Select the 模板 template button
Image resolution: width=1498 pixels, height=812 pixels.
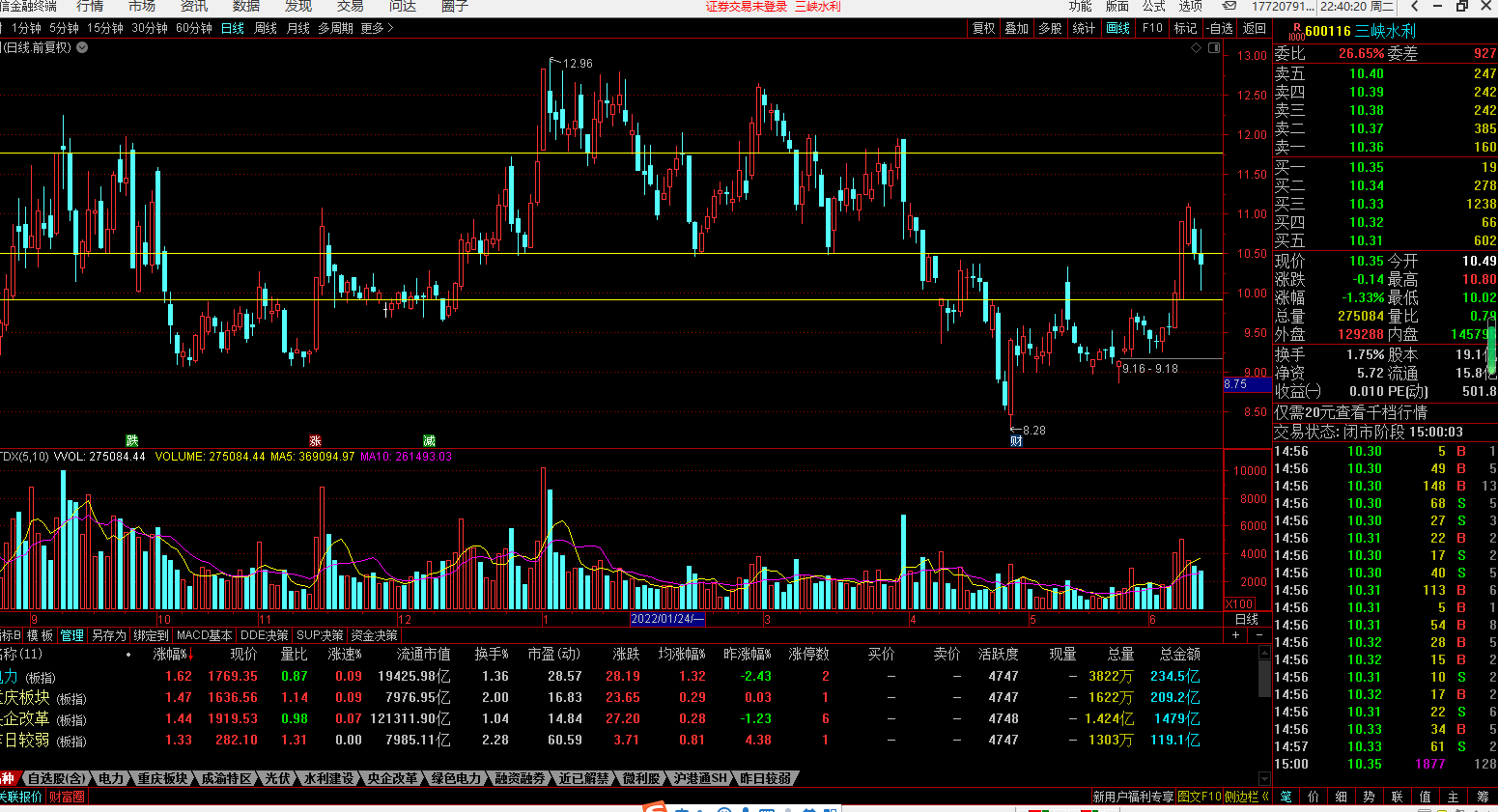click(40, 635)
